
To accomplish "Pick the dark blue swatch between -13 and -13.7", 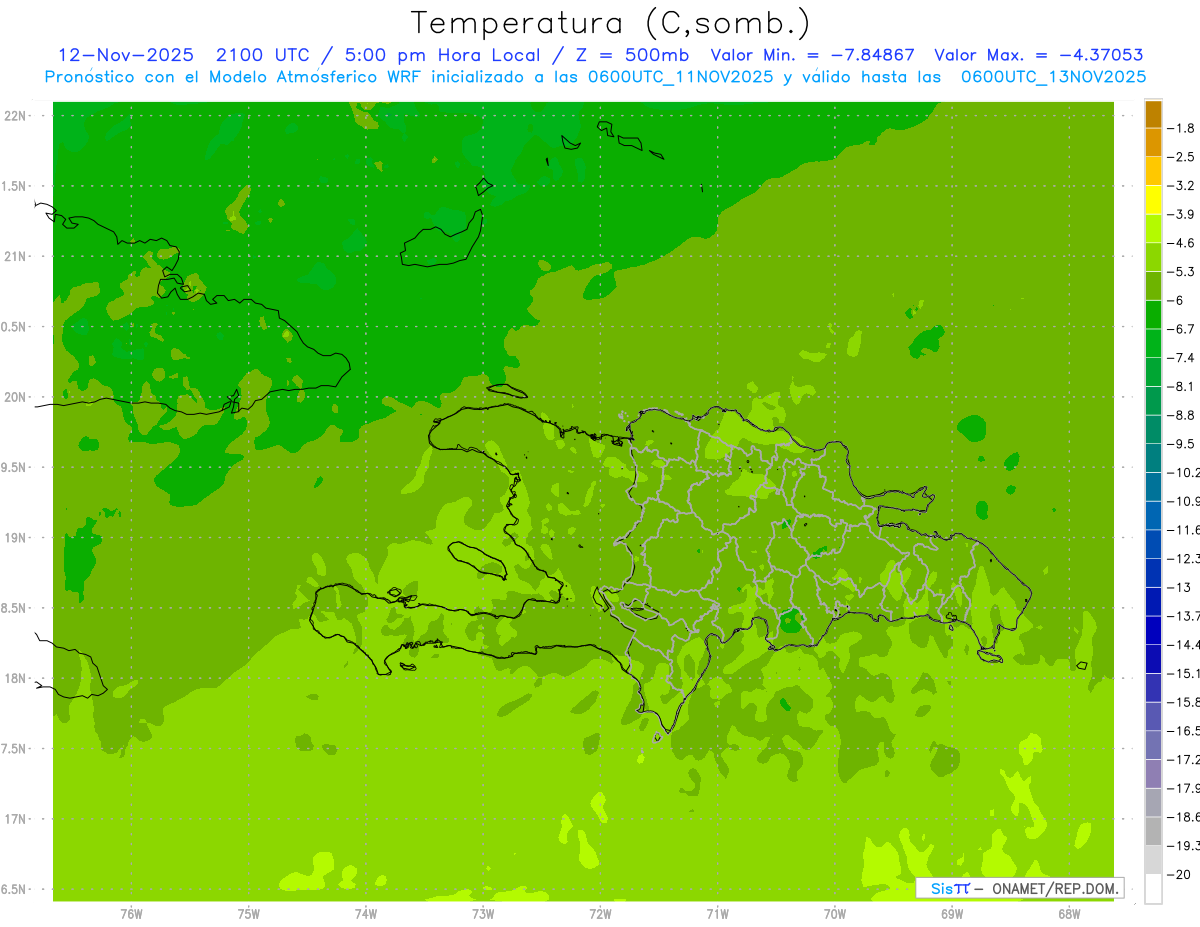I will point(1153,601).
